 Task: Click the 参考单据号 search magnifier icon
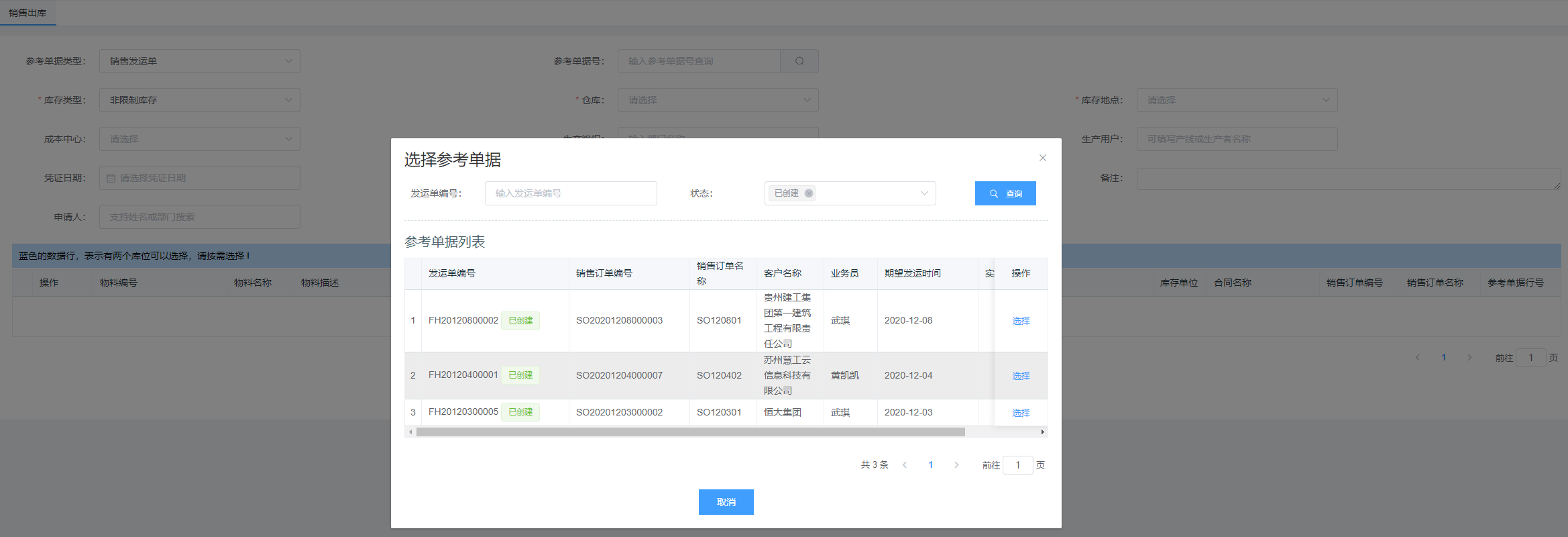coord(799,61)
